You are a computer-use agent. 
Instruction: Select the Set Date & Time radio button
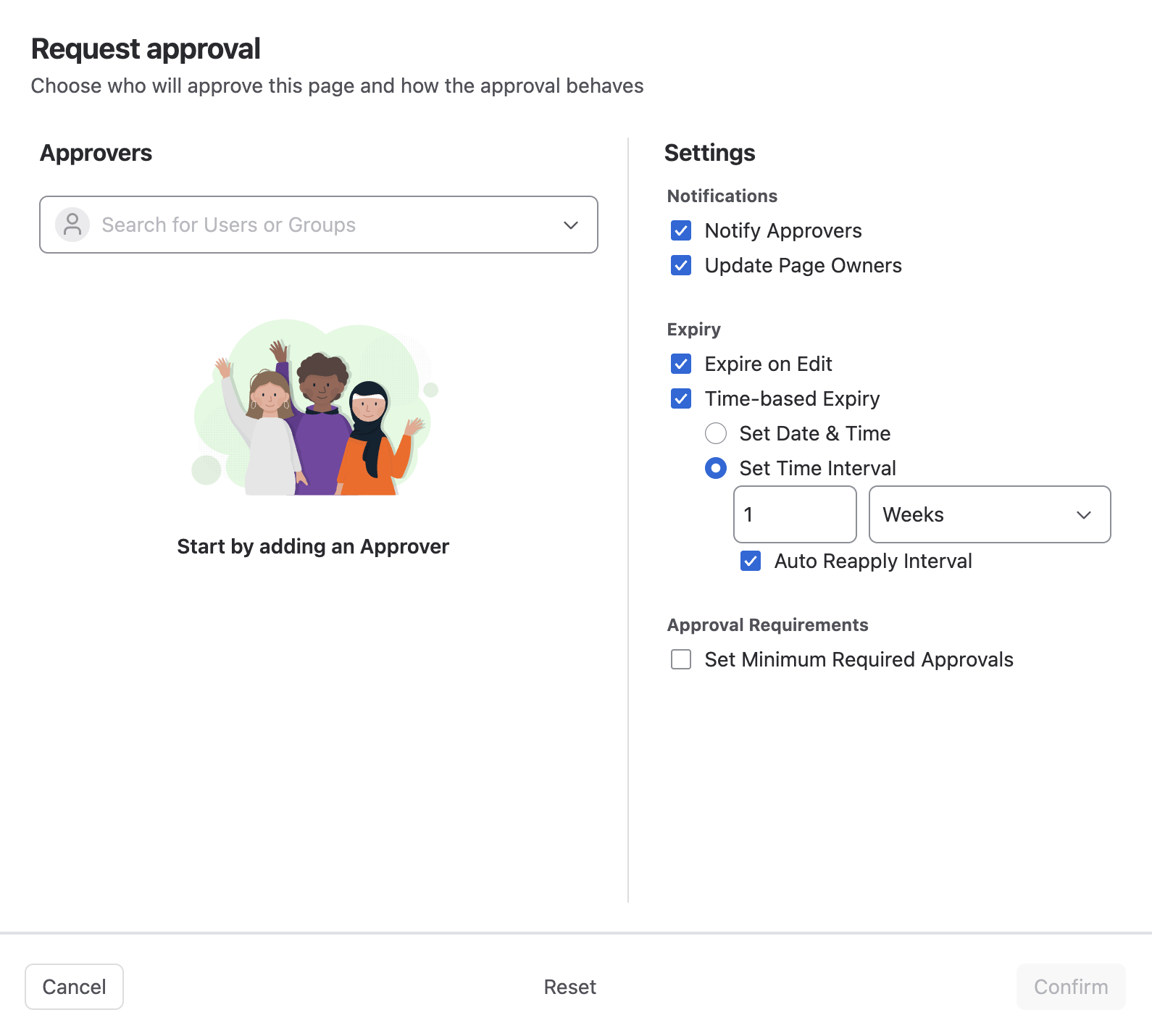pyautogui.click(x=716, y=433)
